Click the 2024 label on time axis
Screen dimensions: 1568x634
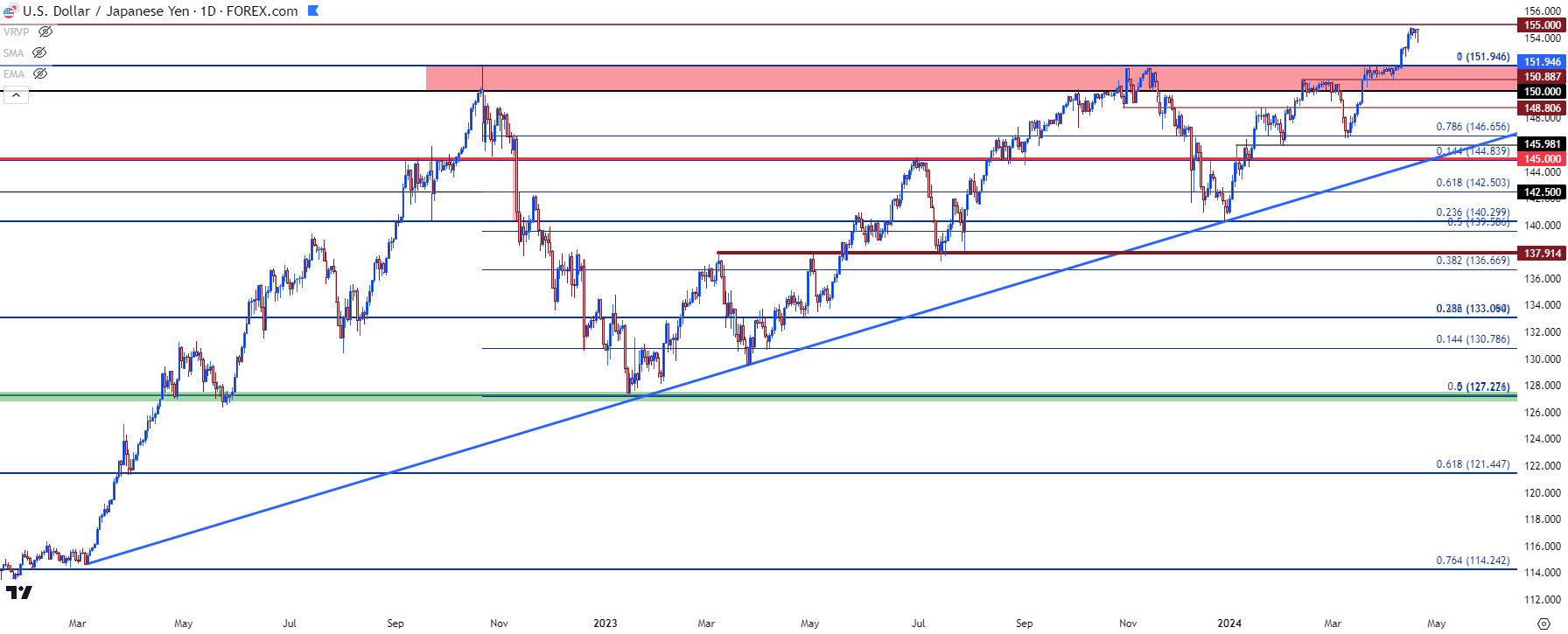pos(1229,624)
